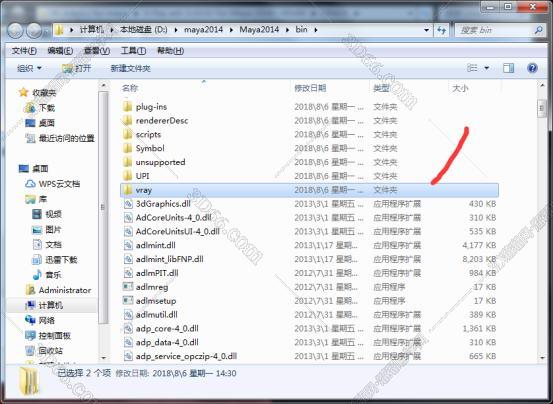Click the adlmreg application icon
Screen dimensions: 553x404
pos(128,287)
